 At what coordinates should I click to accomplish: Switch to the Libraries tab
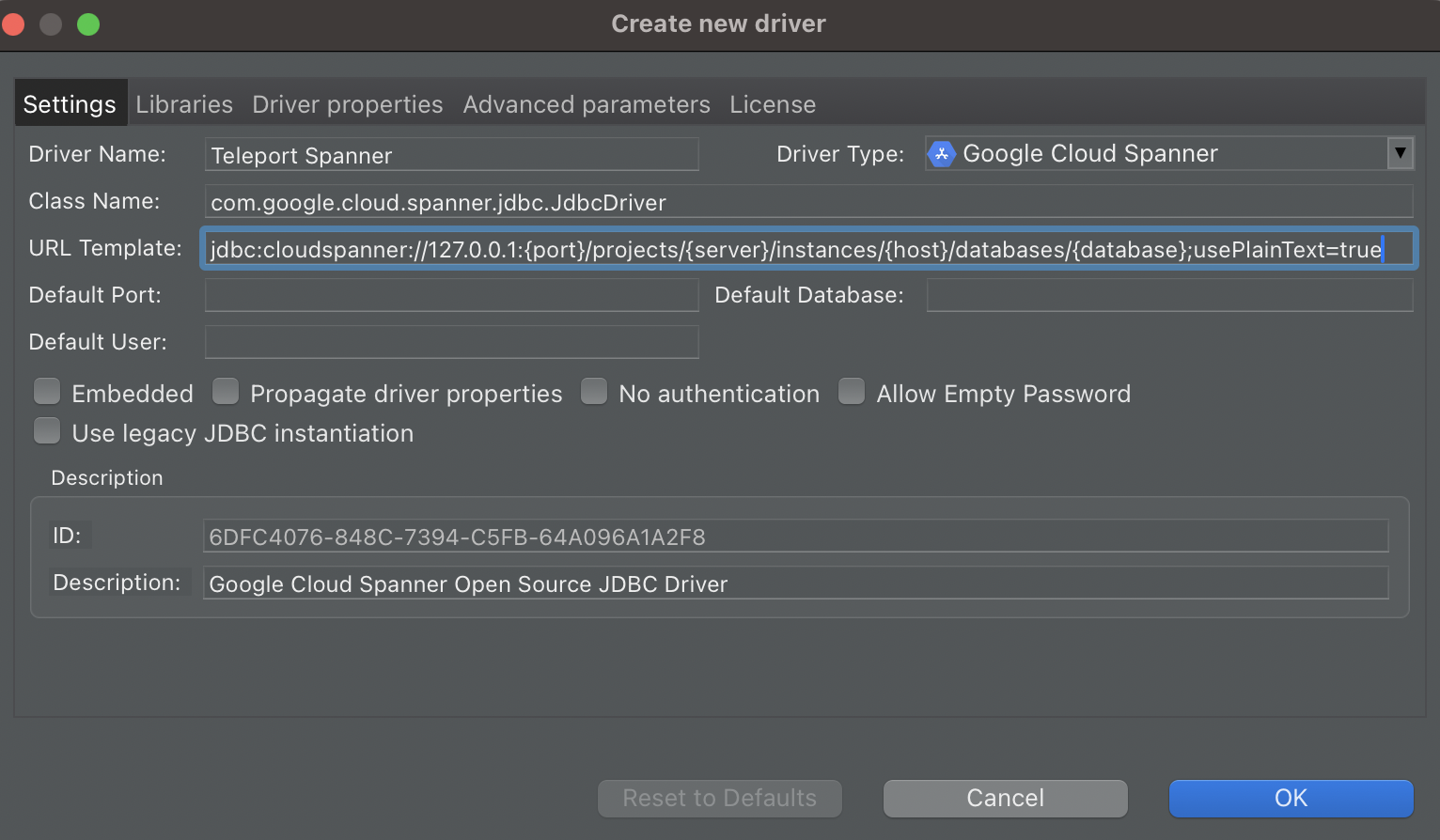pyautogui.click(x=184, y=103)
